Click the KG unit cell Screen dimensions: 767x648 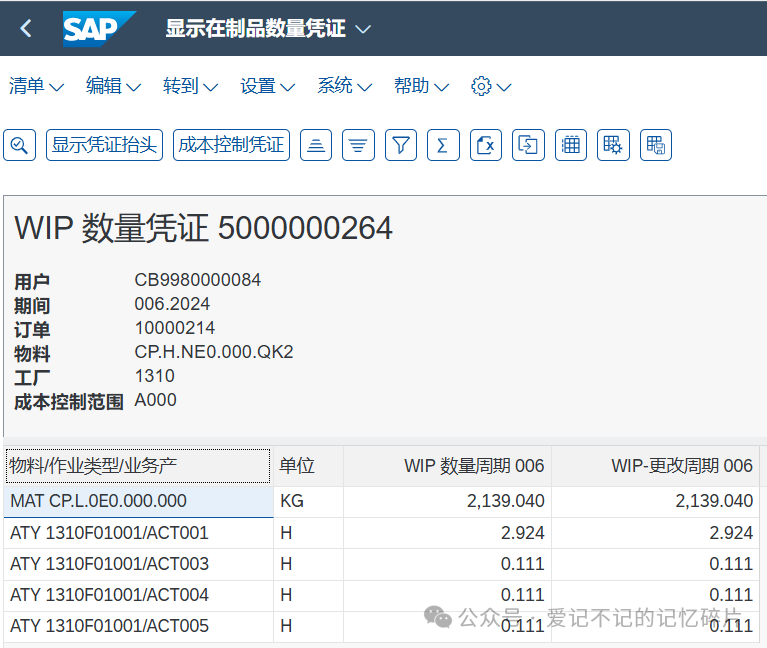coord(308,501)
